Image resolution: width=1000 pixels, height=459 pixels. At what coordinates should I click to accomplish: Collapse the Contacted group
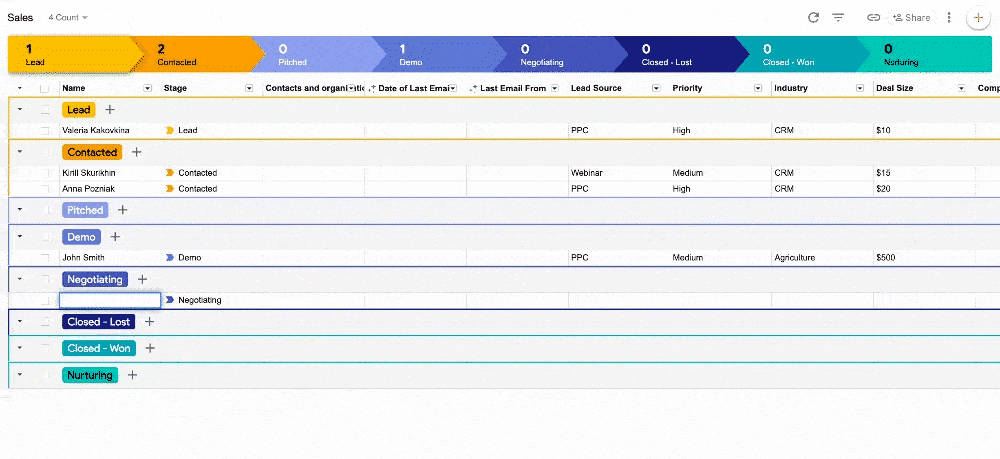click(20, 152)
